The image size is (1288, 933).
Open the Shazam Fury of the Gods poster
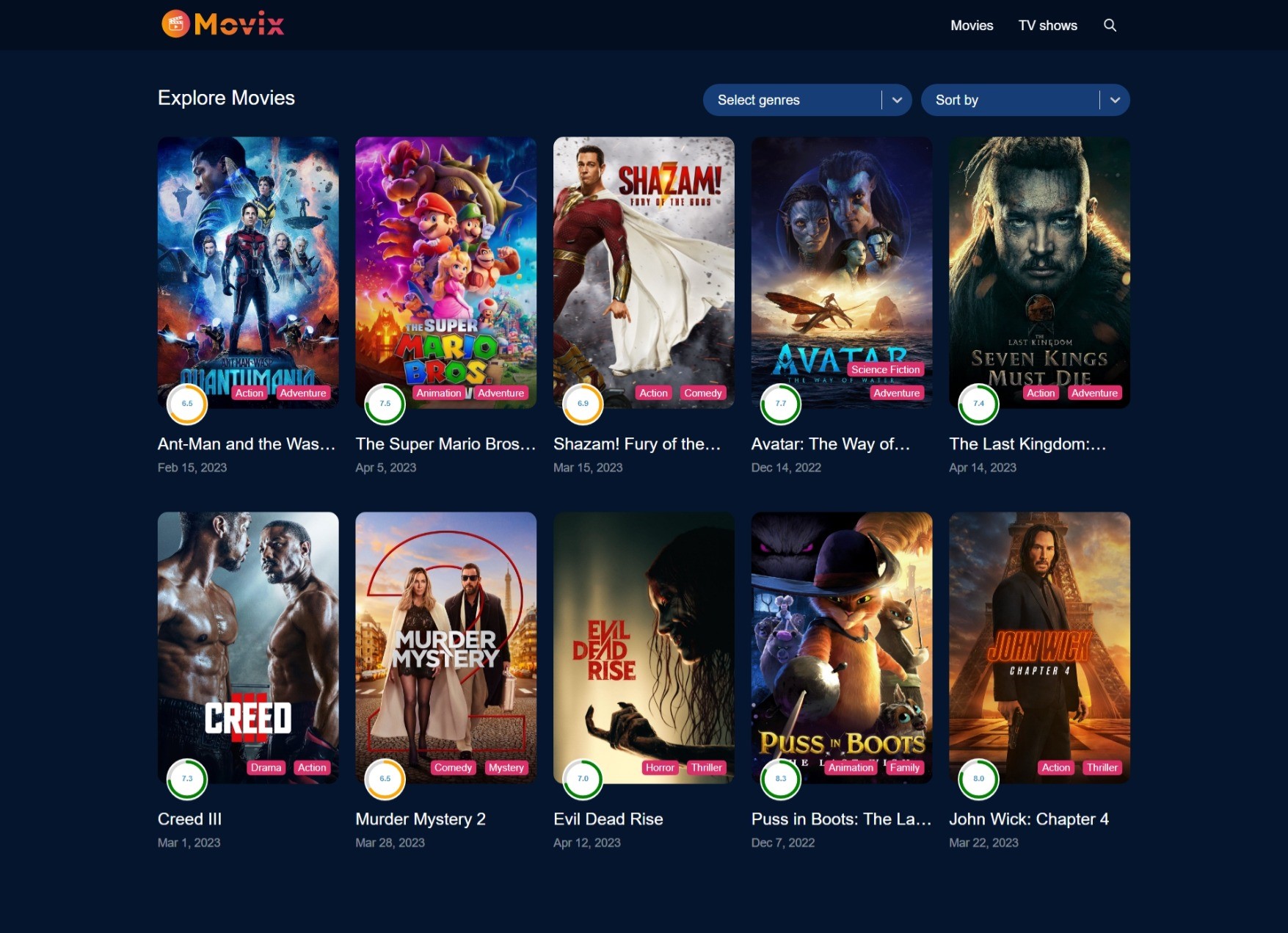[644, 272]
